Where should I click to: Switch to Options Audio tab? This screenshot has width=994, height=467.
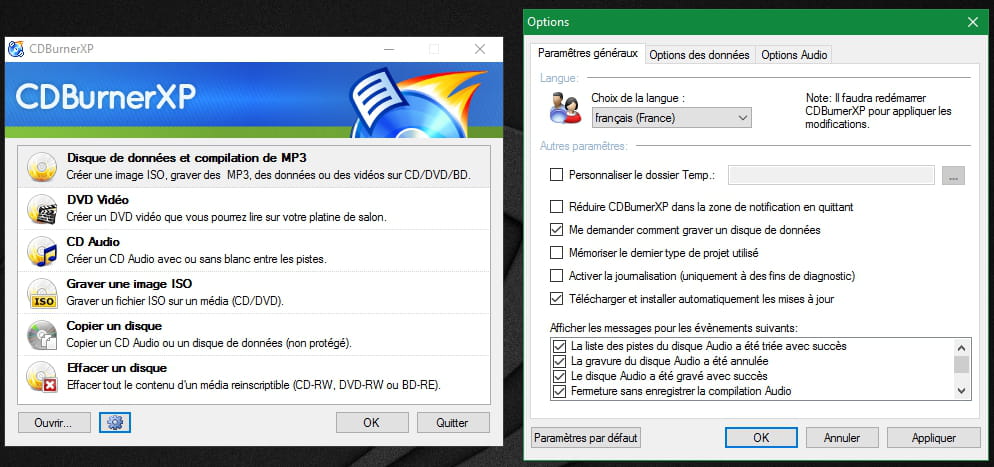coord(794,55)
